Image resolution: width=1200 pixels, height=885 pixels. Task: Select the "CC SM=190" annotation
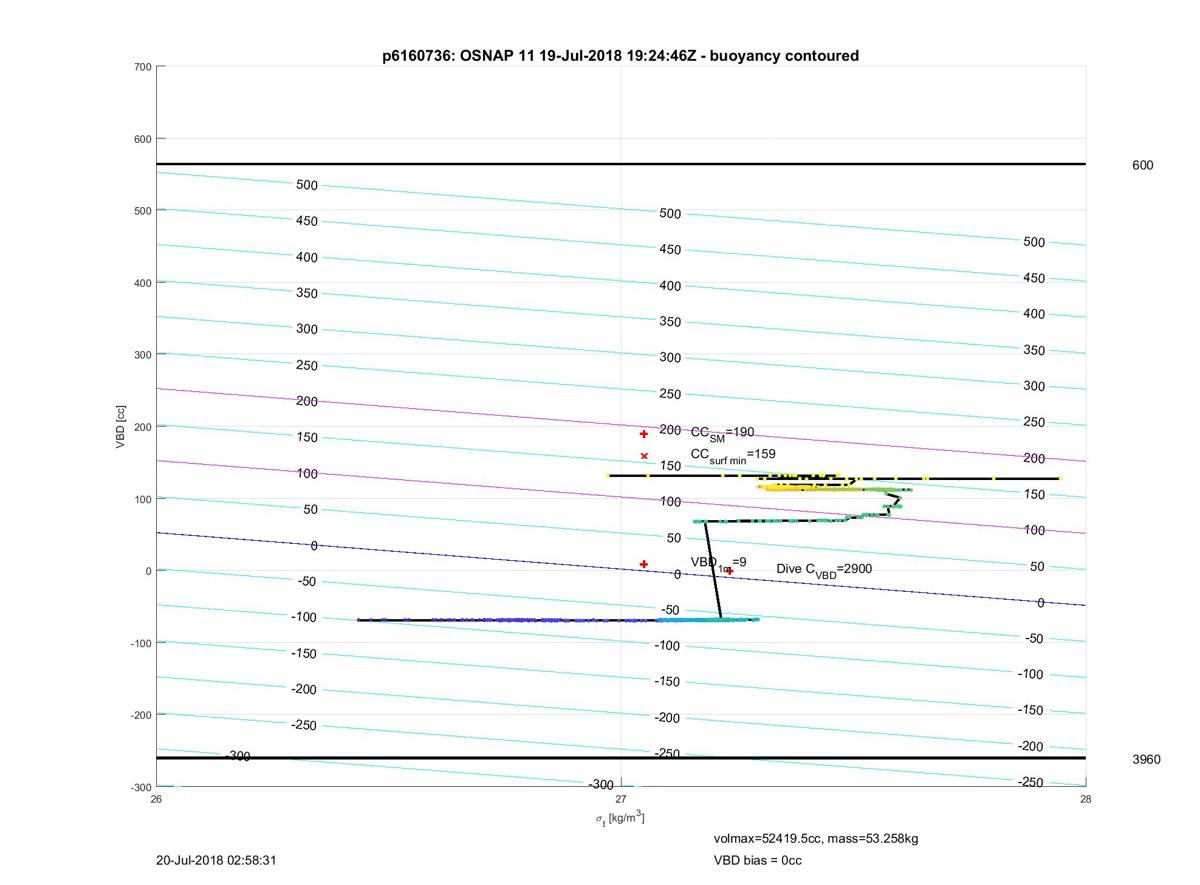[722, 433]
